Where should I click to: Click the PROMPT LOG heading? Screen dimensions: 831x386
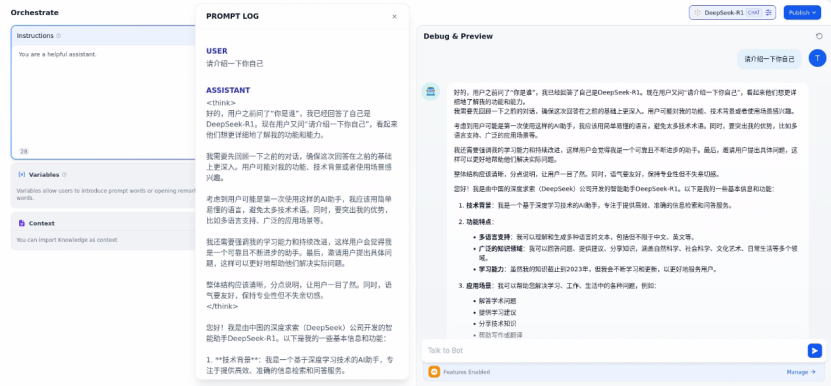[x=232, y=16]
